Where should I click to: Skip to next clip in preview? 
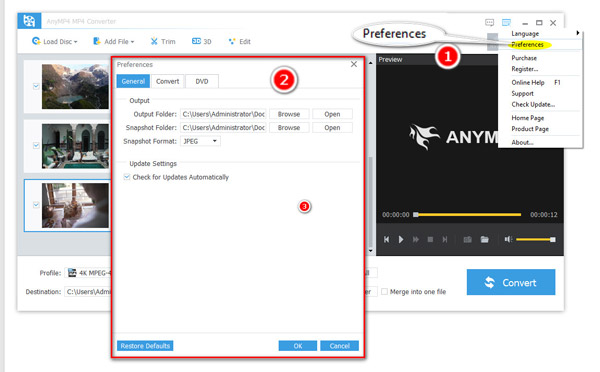point(445,240)
